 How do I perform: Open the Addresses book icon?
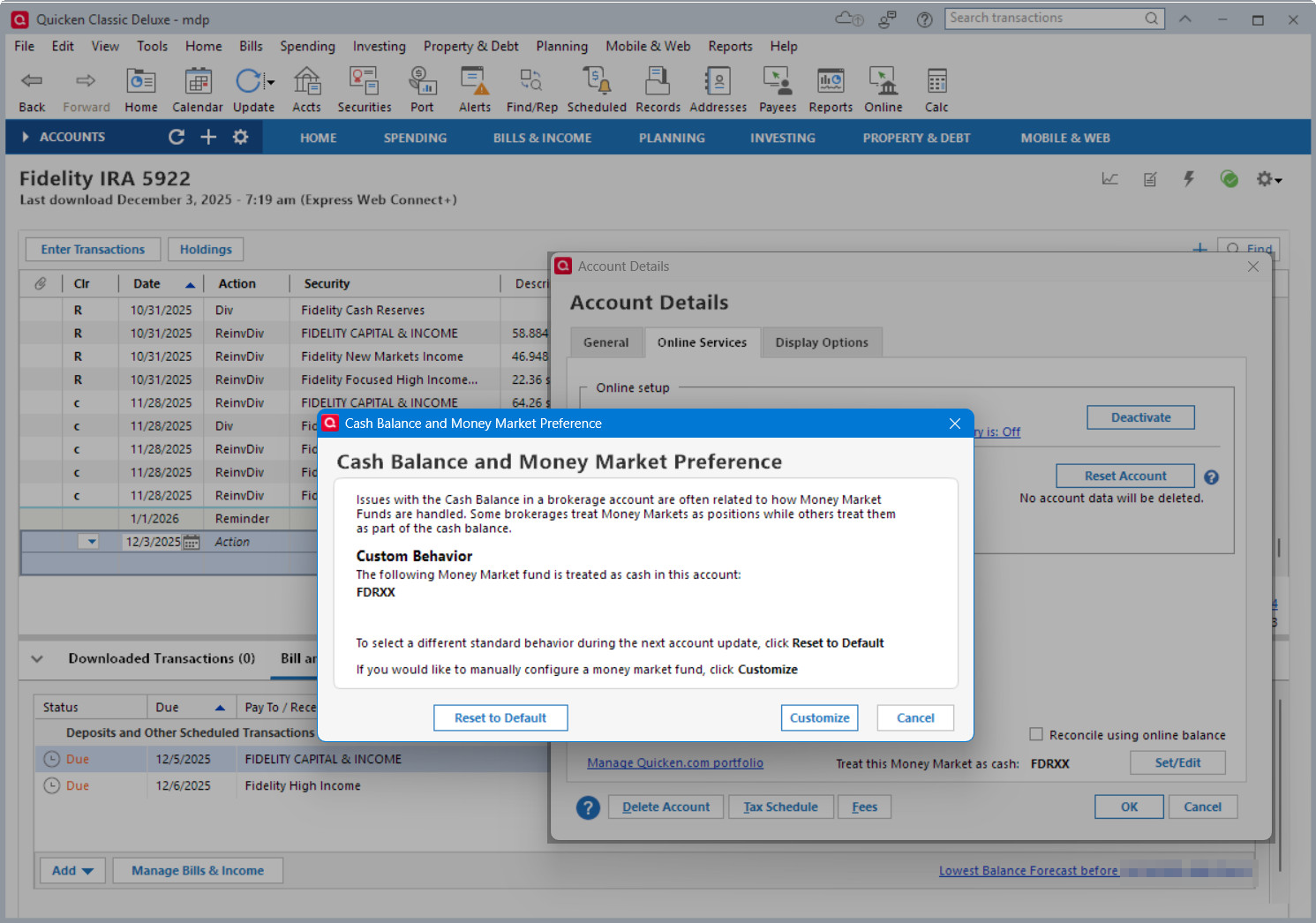pos(718,81)
